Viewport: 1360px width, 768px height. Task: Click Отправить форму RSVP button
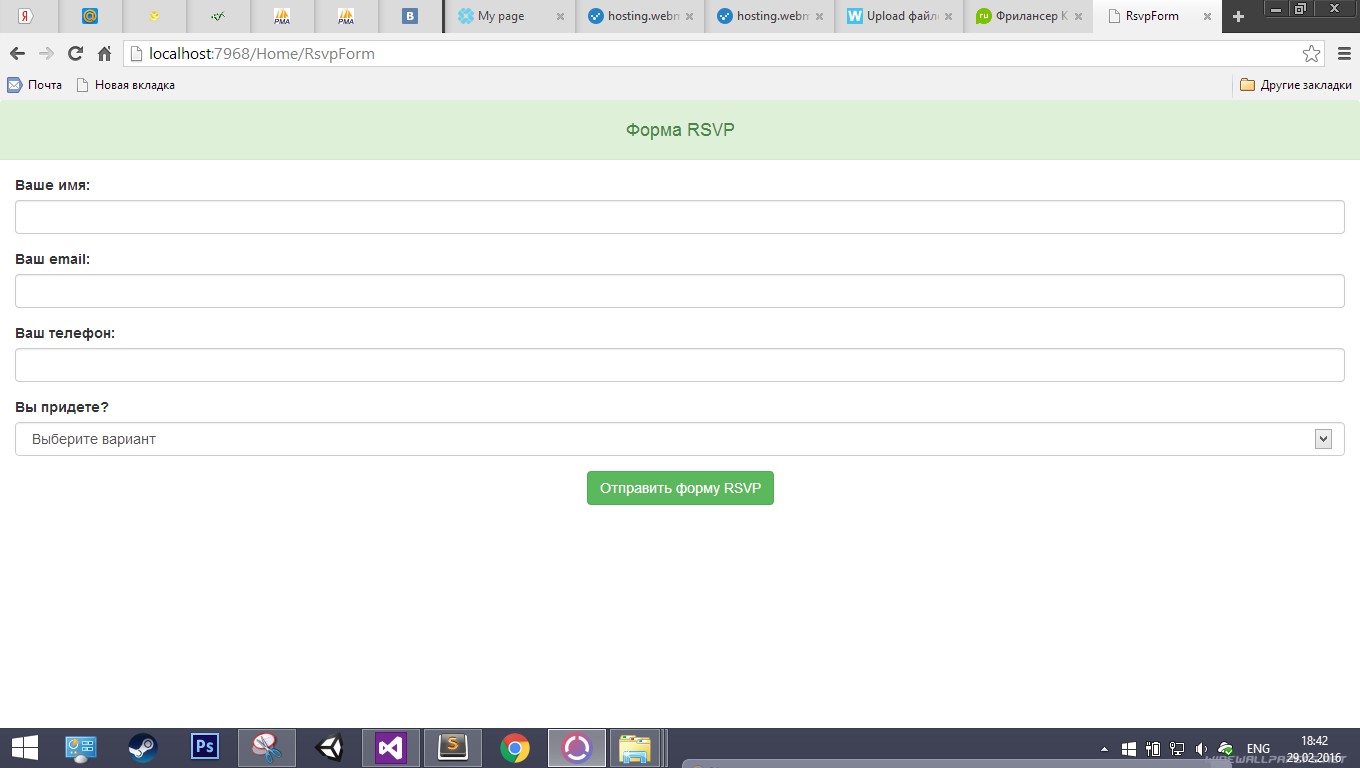tap(680, 488)
